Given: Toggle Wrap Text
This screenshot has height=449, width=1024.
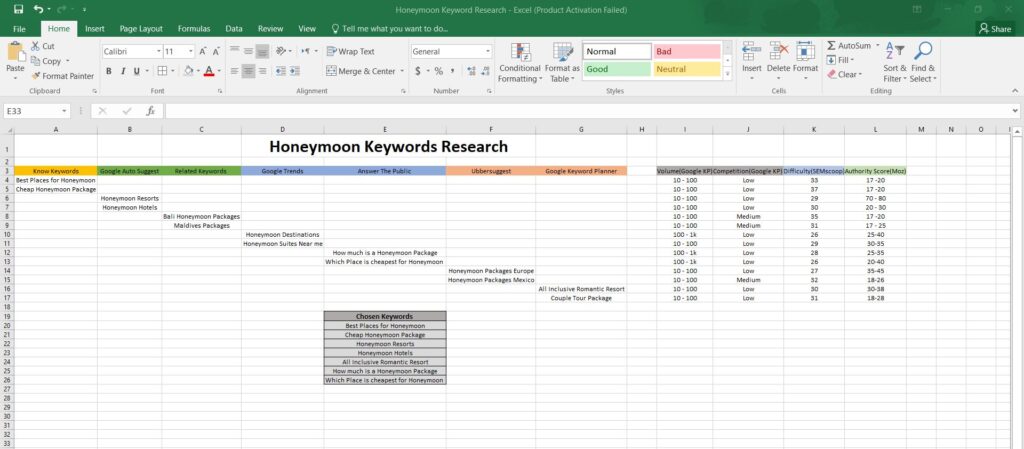Looking at the screenshot, I should tap(351, 52).
